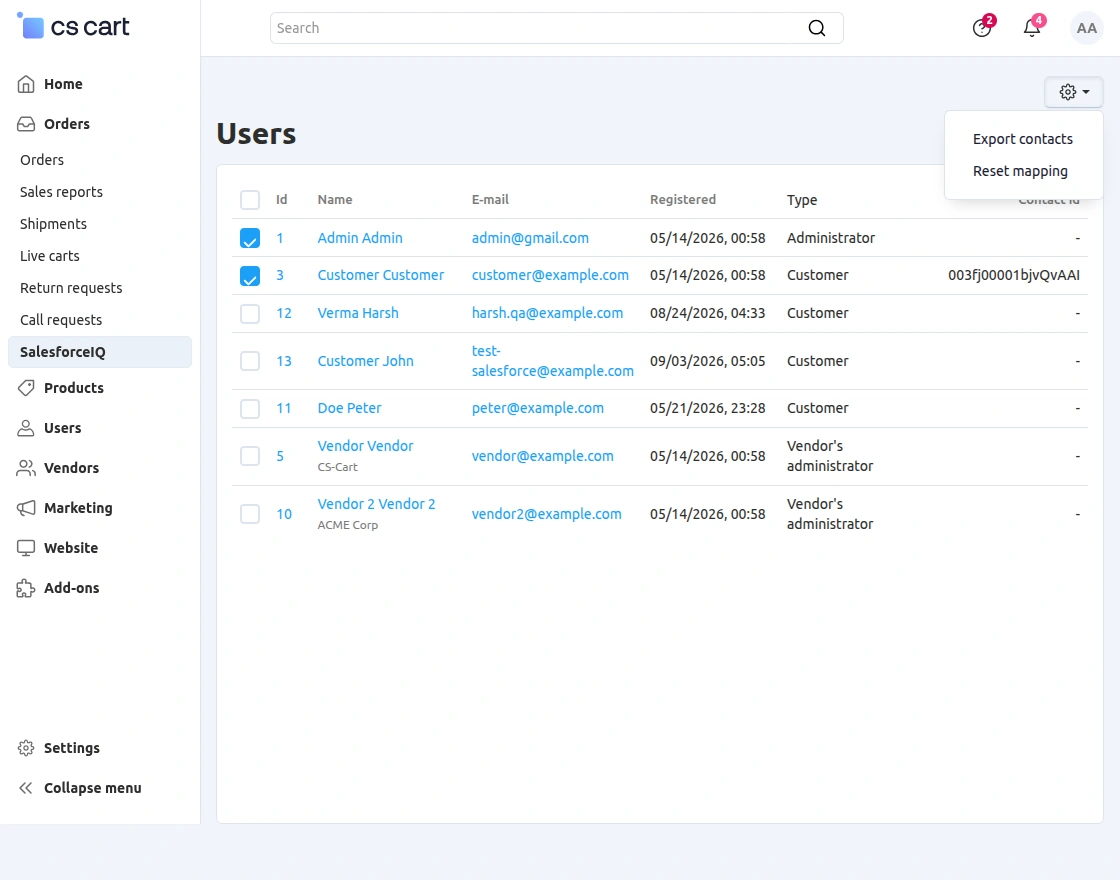
Task: Click the admin@gmail.com email link
Action: pyautogui.click(x=530, y=238)
